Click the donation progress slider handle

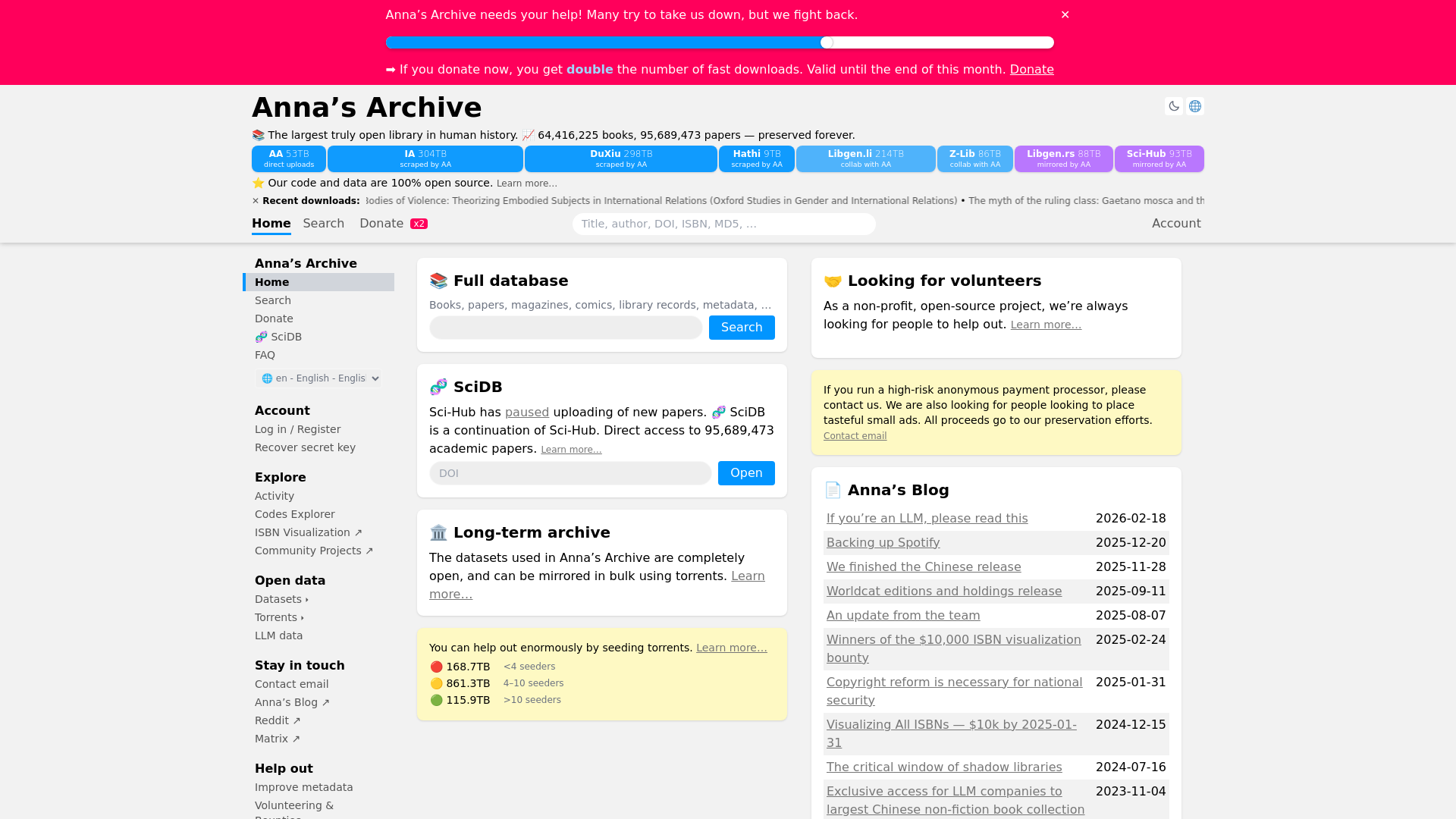tap(827, 42)
